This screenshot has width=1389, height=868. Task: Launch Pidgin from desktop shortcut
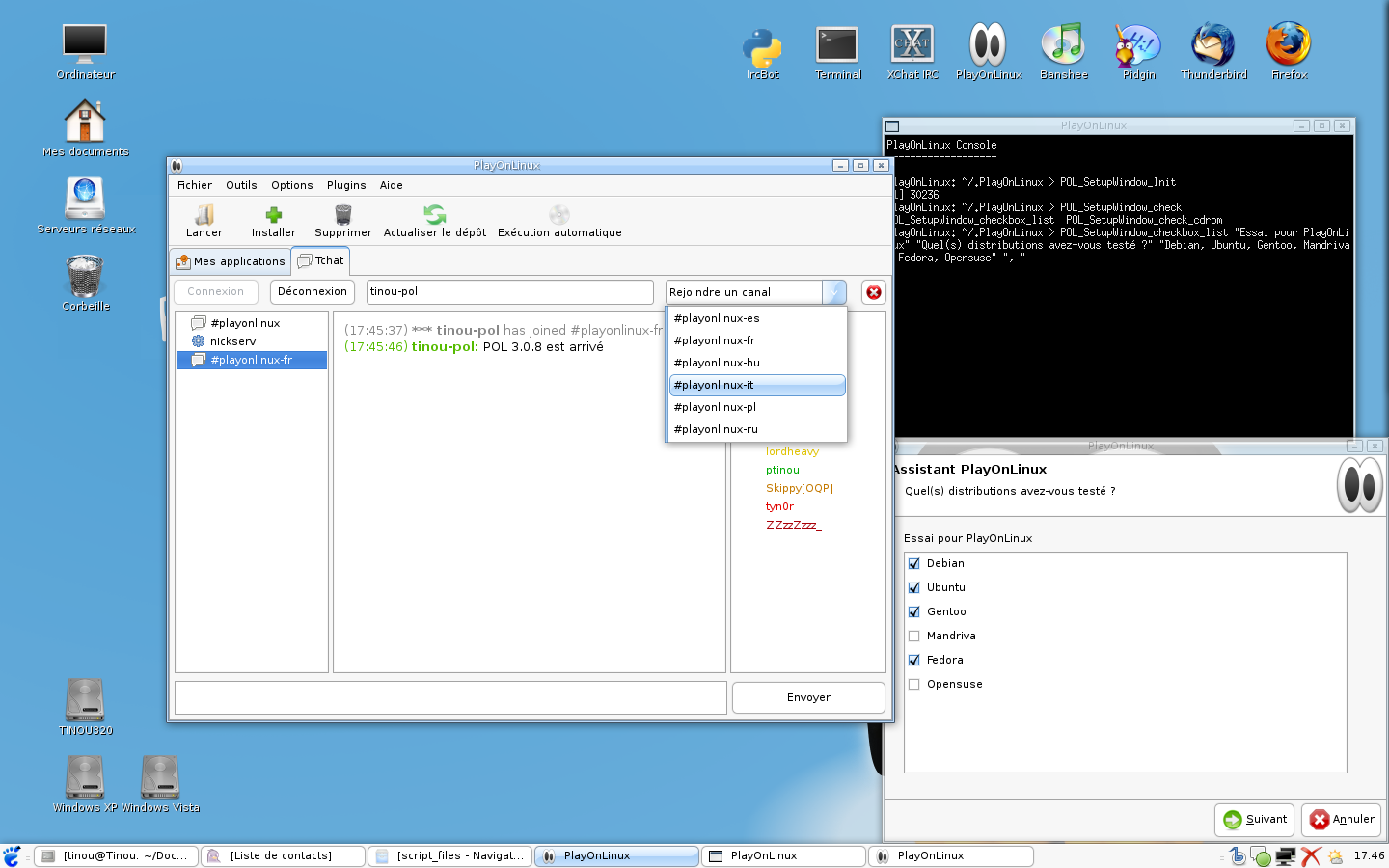[1138, 45]
